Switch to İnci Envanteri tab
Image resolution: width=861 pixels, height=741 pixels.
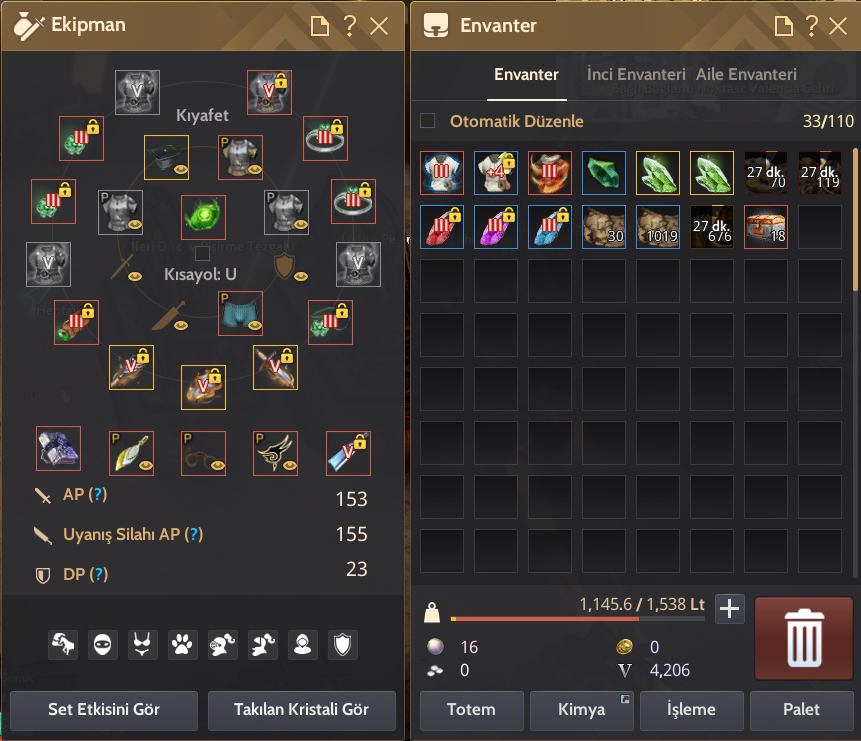click(x=636, y=74)
